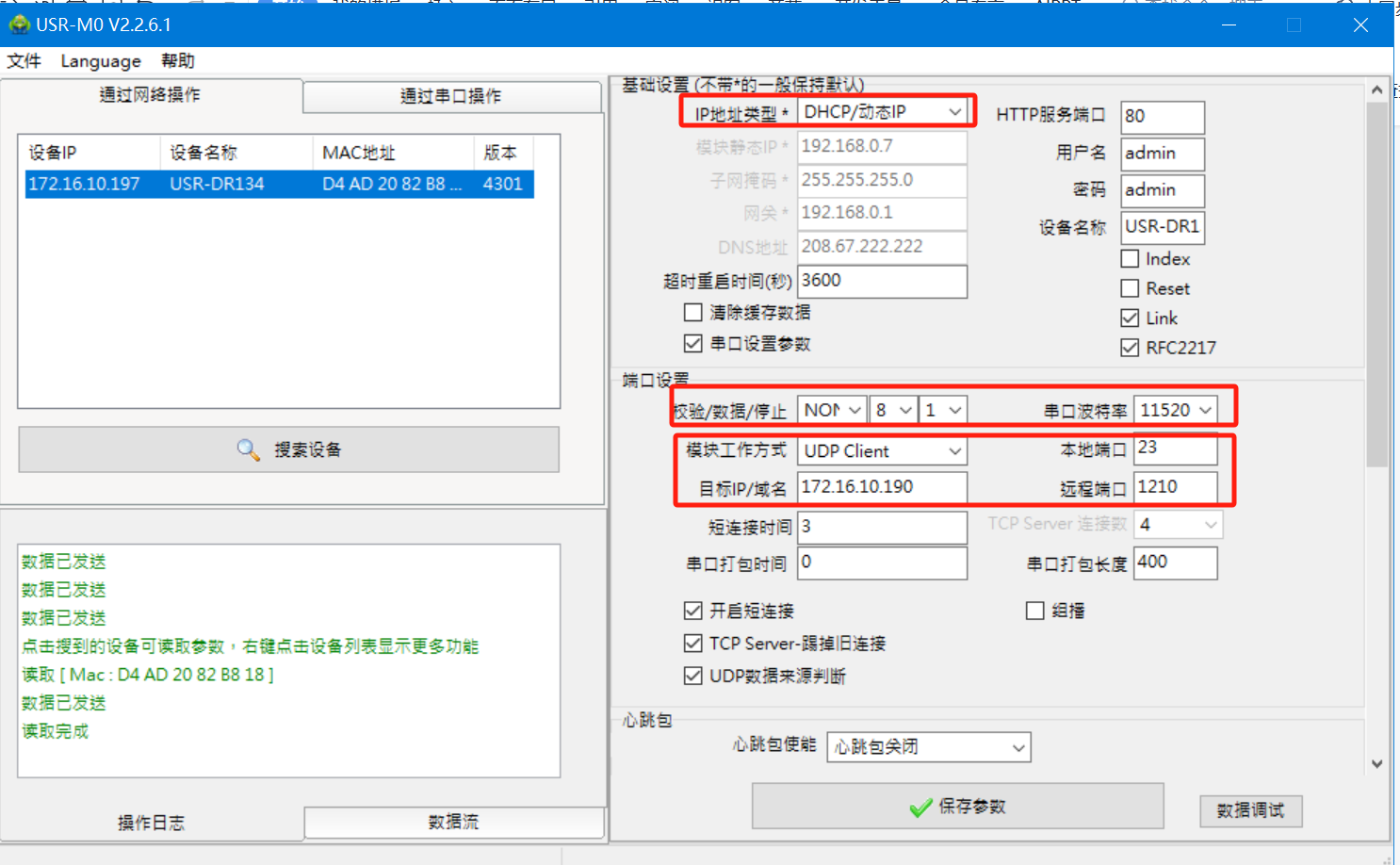Select device row 172.16.10.197
1400x865 pixels.
[279, 184]
